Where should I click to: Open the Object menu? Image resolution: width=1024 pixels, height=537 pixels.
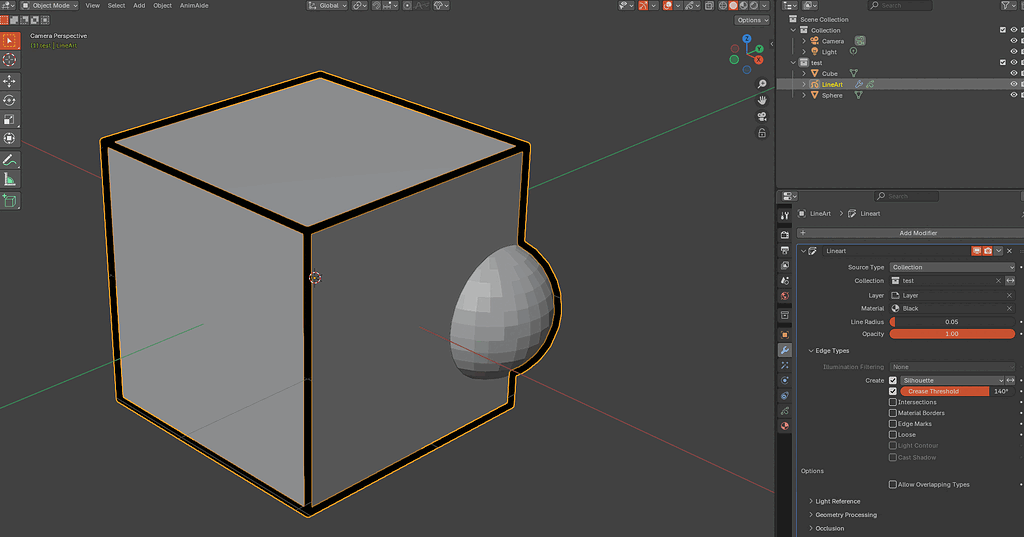tap(162, 5)
